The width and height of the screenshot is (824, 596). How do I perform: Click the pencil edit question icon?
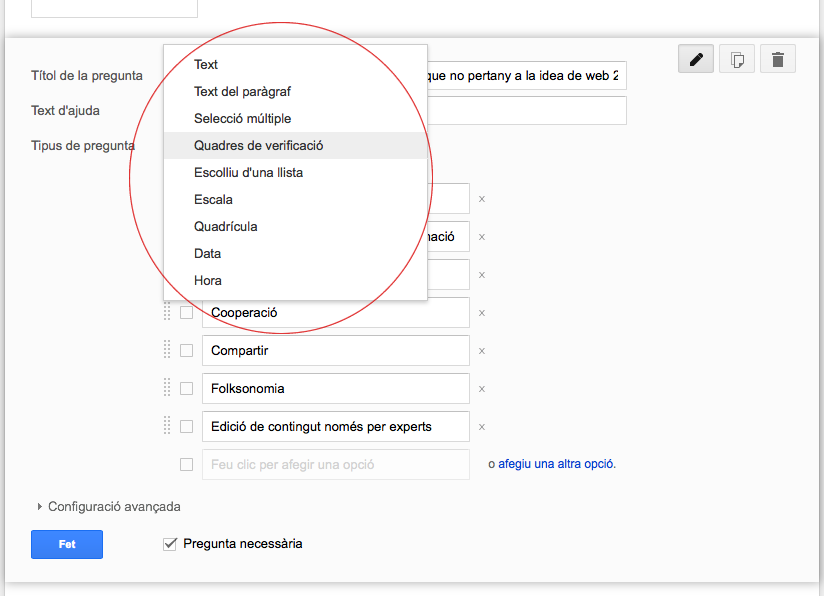coord(696,60)
